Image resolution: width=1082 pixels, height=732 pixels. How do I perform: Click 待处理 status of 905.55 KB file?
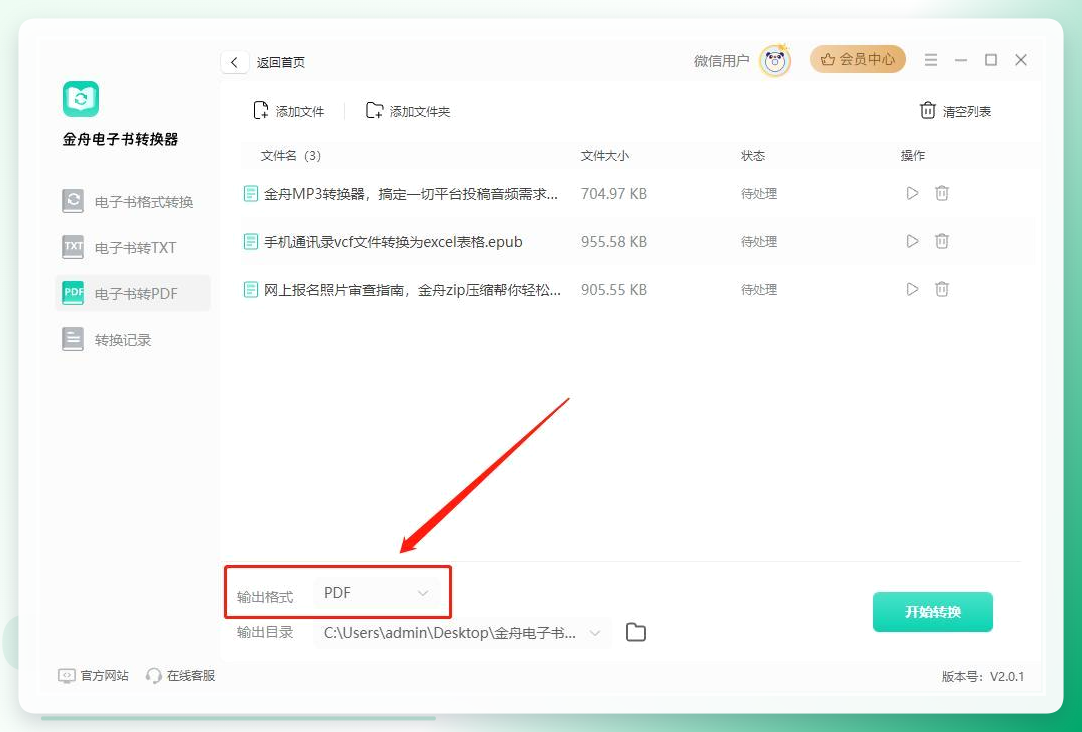759,290
